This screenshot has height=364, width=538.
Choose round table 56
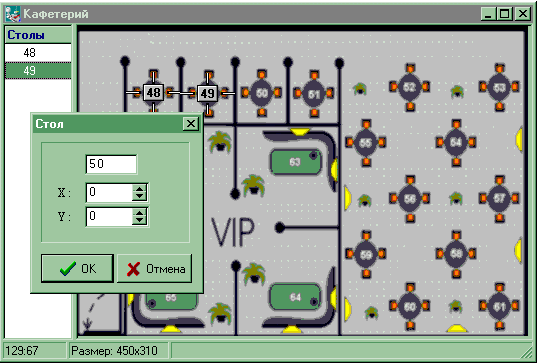[410, 198]
